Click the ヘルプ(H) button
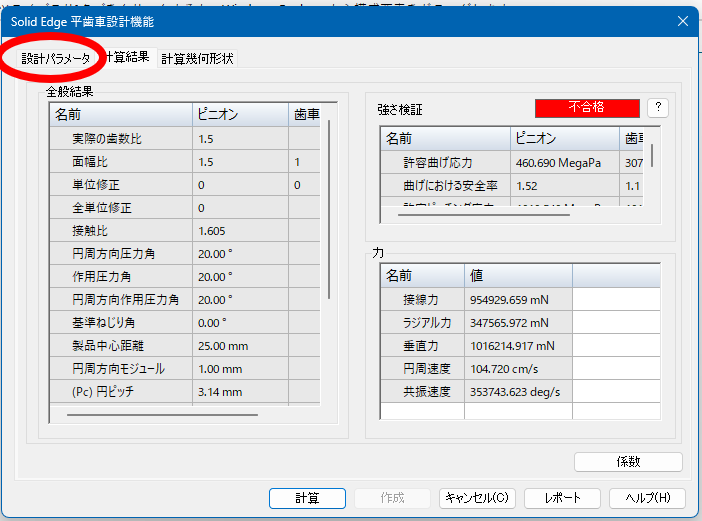 point(647,498)
